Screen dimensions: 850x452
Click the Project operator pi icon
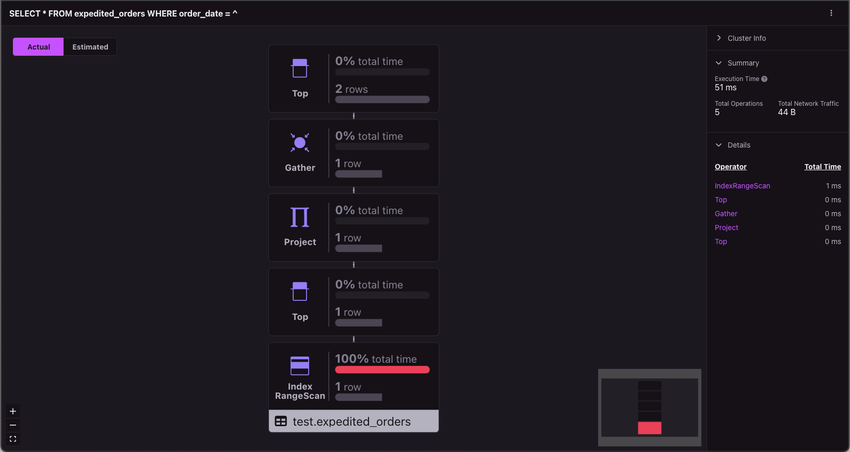(300, 217)
